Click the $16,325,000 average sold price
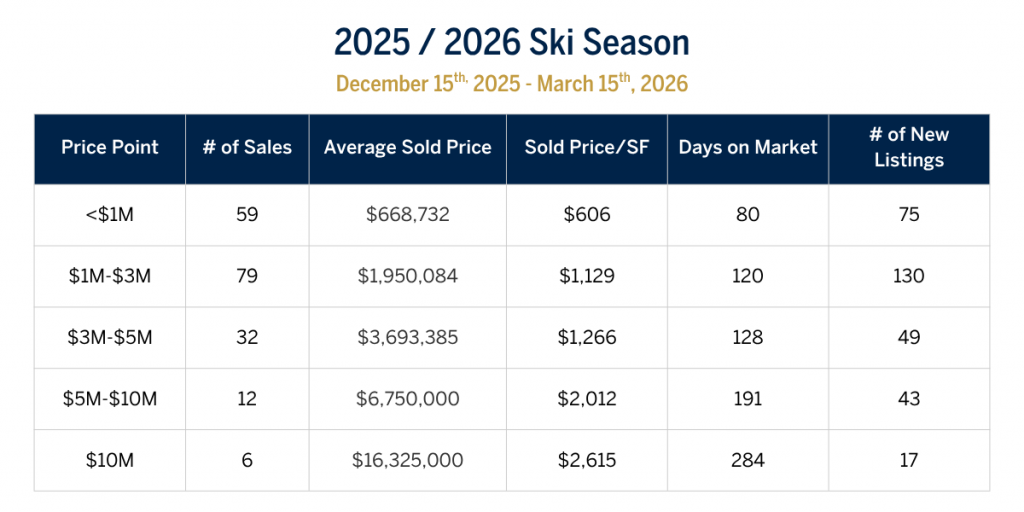 click(407, 460)
